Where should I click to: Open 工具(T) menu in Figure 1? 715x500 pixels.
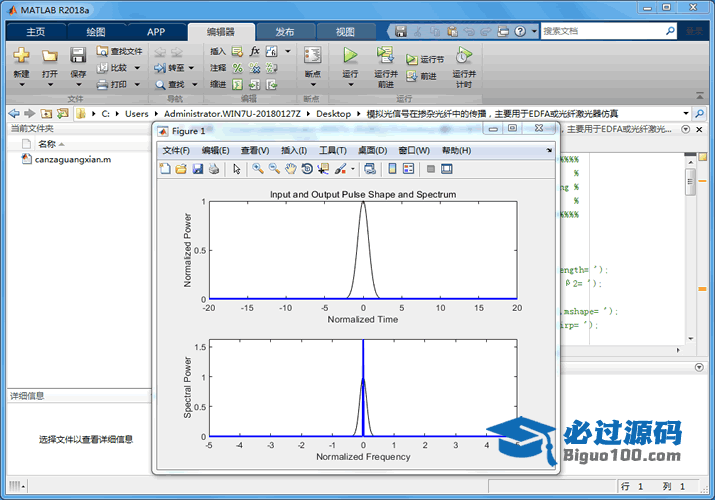[x=333, y=150]
